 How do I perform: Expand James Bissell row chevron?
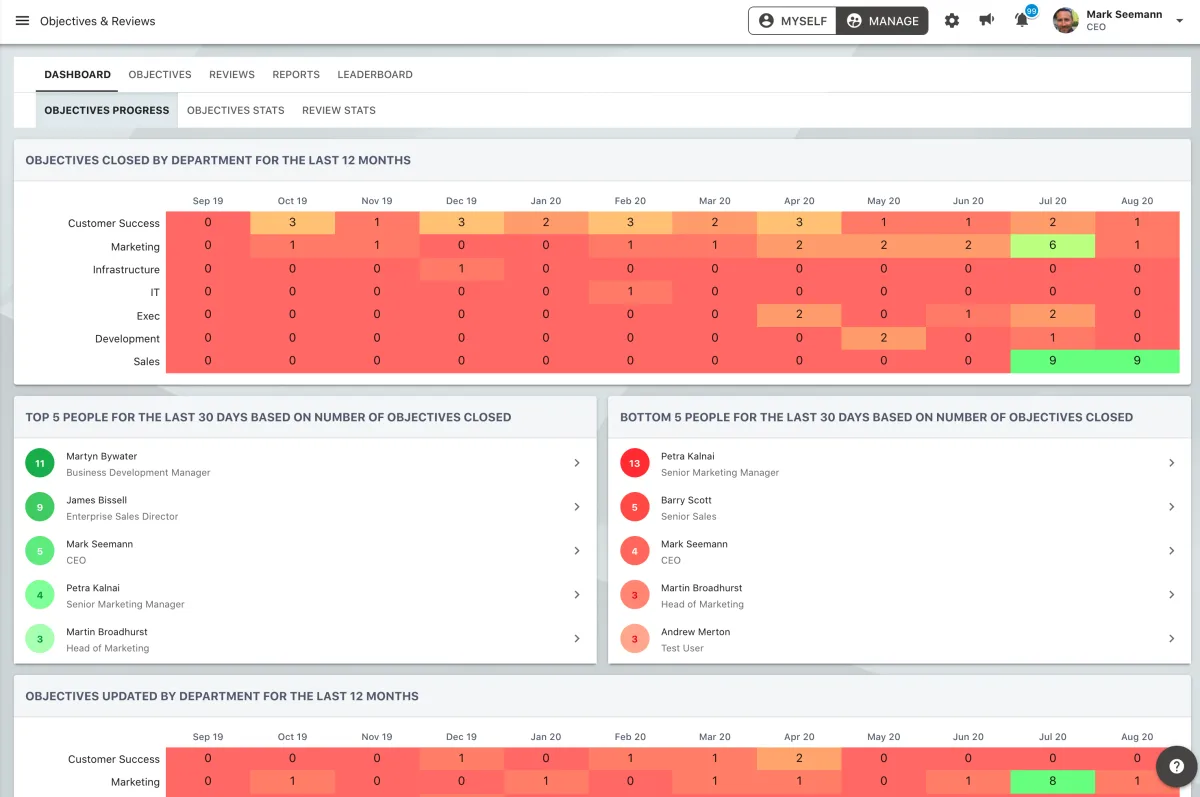pos(577,507)
